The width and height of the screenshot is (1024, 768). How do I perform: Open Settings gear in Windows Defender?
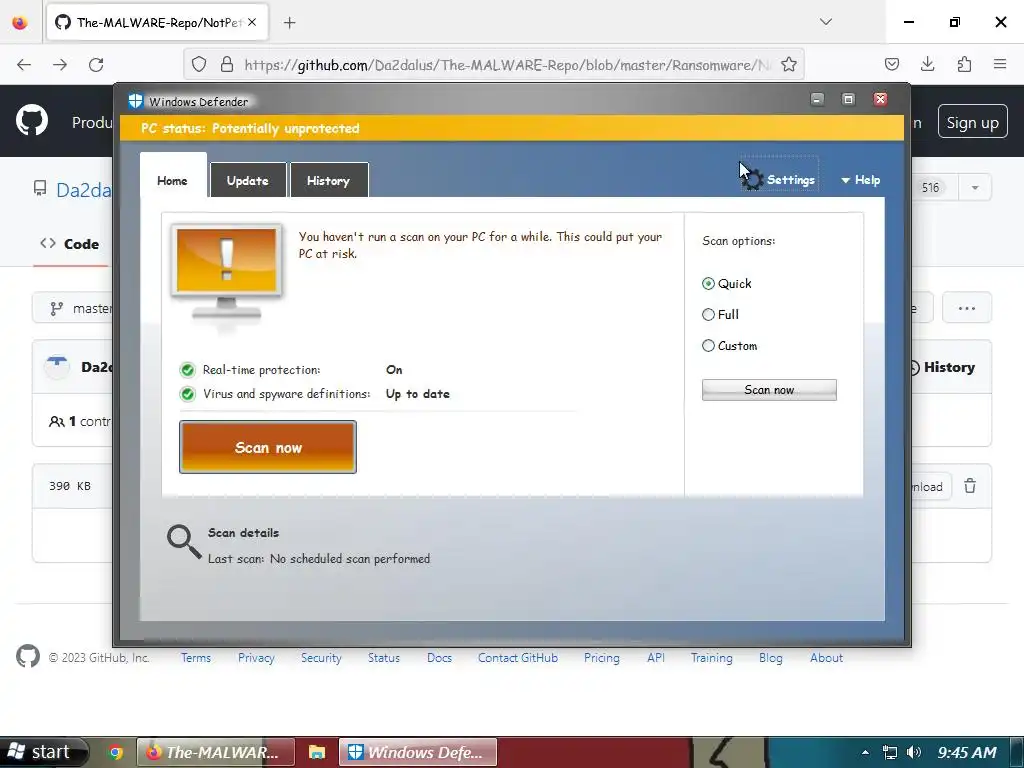click(780, 180)
